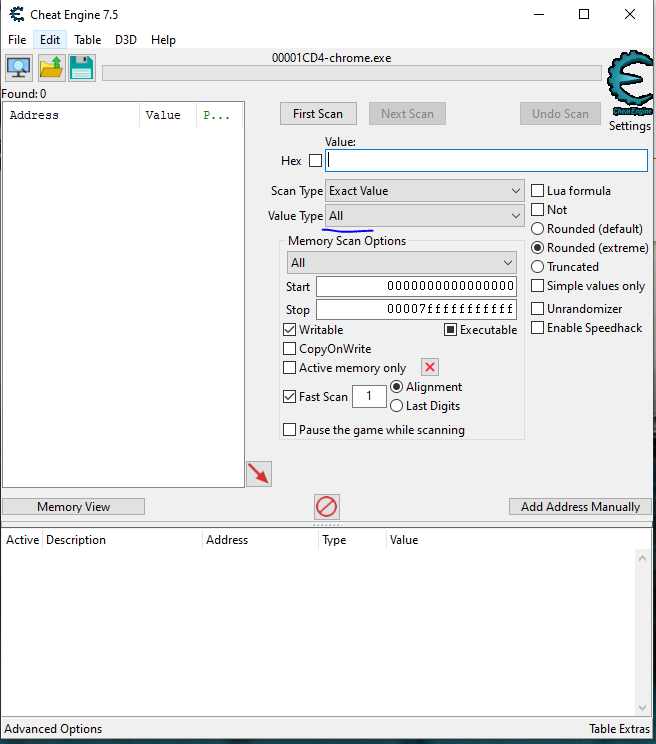Viewport: 656px width, 744px height.
Task: Click Address column header in cheat table
Action: [261, 540]
